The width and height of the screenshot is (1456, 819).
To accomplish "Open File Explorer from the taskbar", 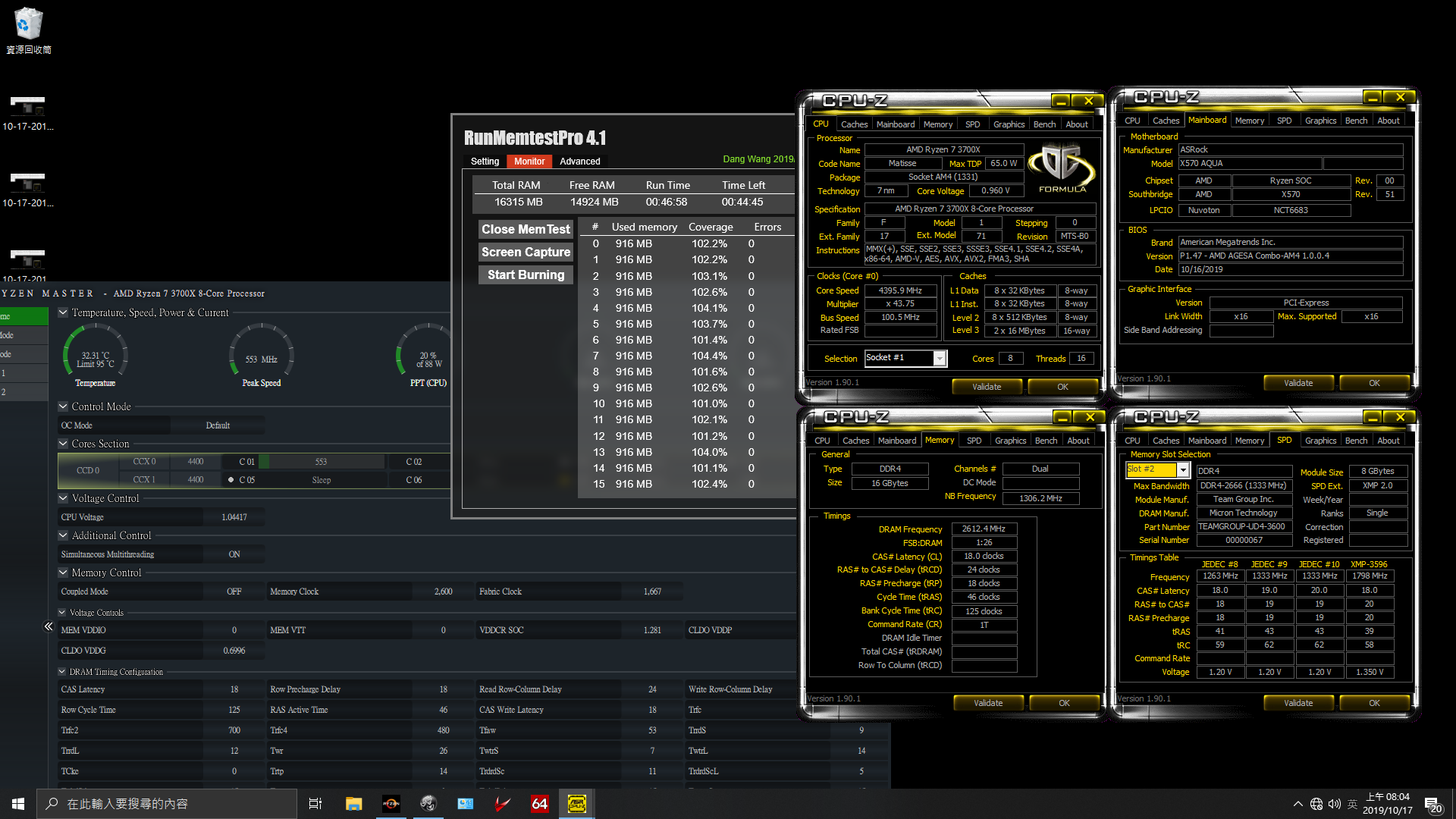I will (x=353, y=804).
